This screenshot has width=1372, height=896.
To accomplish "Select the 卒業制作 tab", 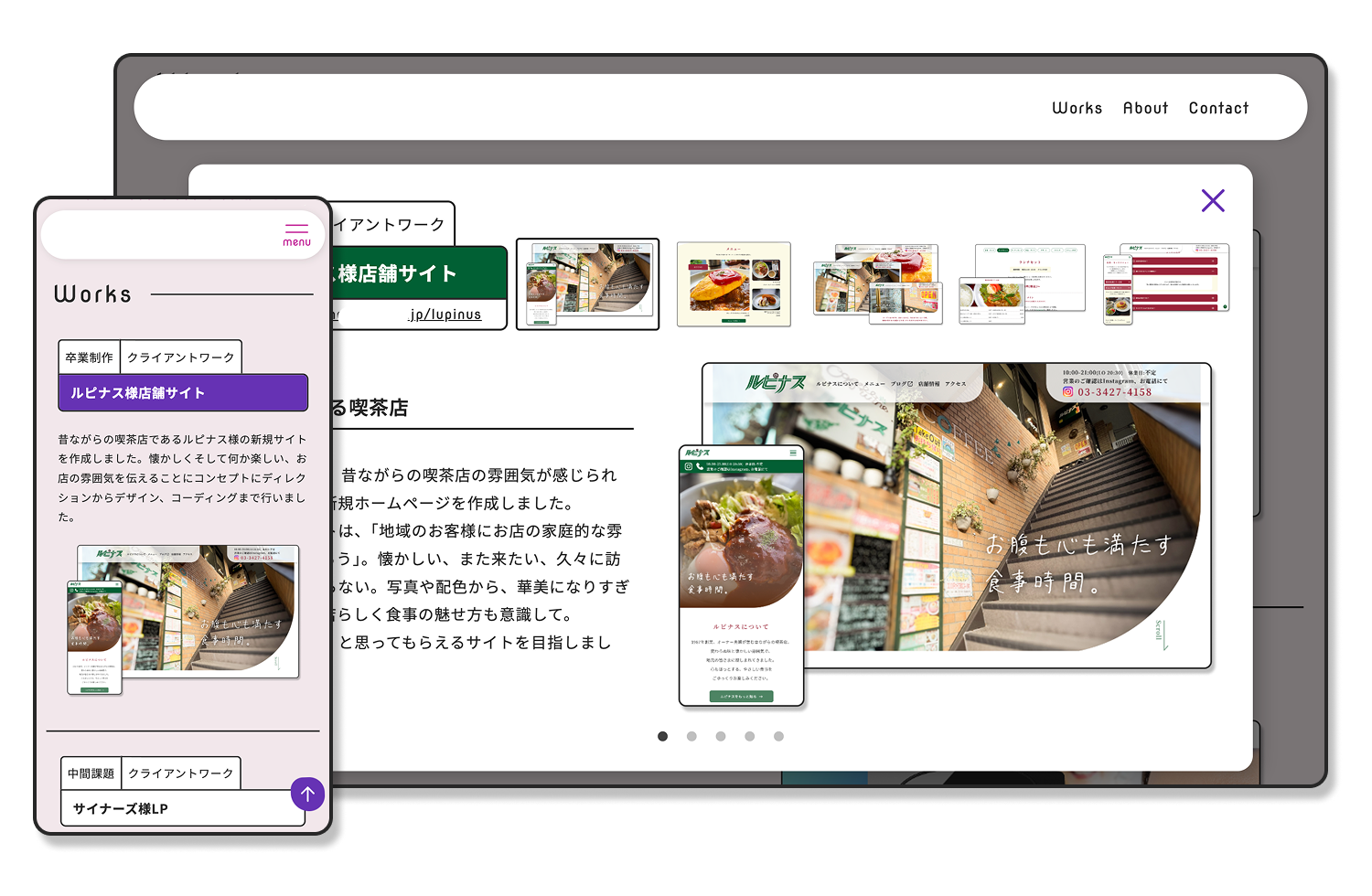I will coord(88,357).
